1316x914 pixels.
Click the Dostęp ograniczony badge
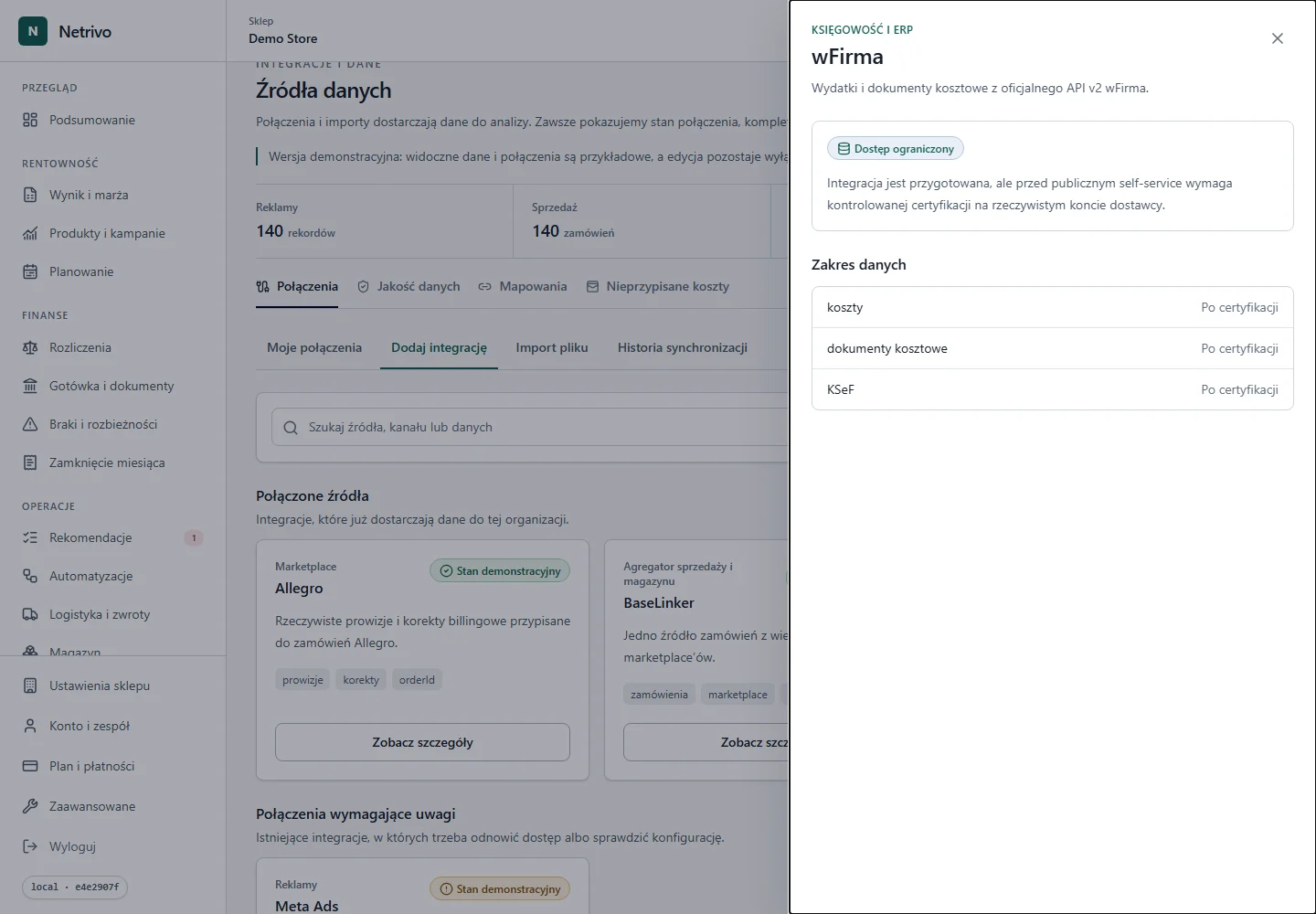tap(896, 148)
